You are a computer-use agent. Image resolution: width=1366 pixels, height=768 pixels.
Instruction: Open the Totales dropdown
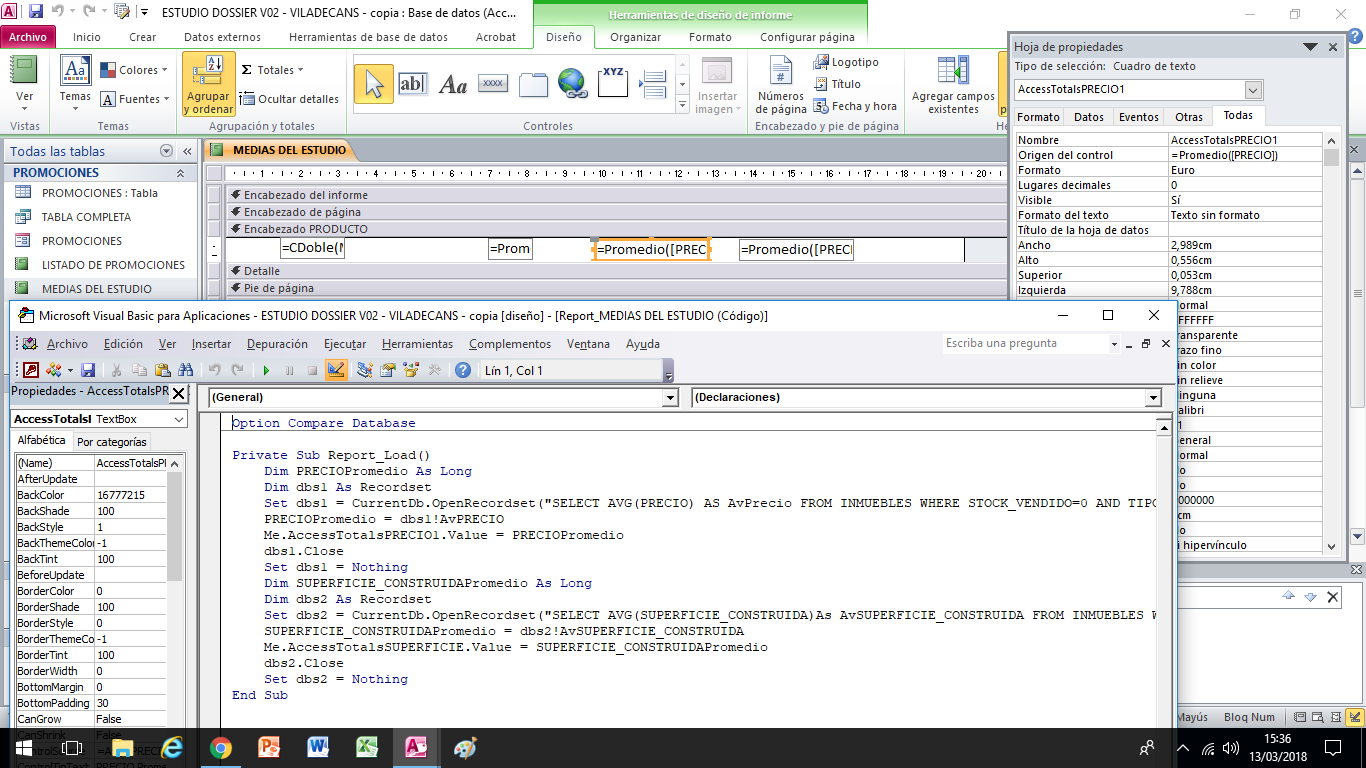(x=272, y=70)
